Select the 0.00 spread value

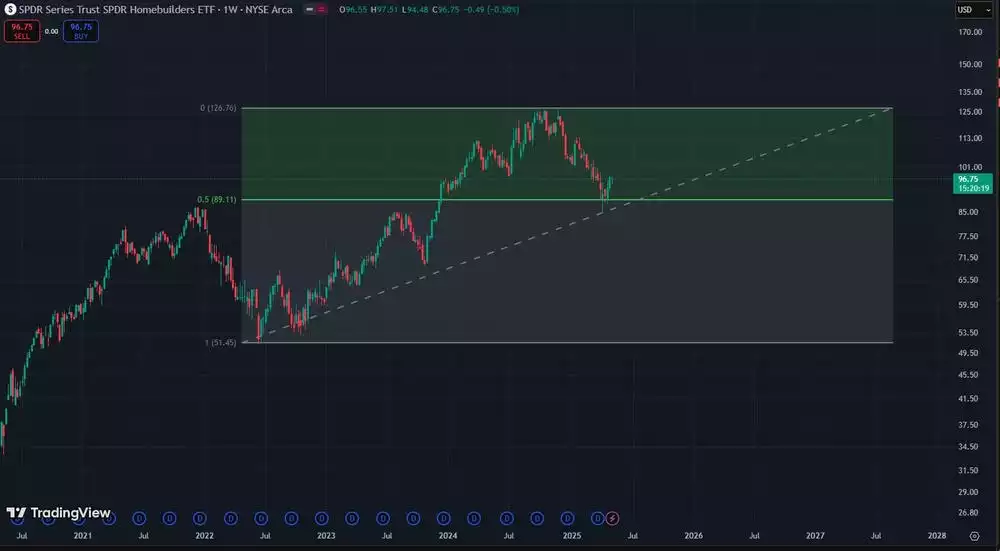(52, 31)
